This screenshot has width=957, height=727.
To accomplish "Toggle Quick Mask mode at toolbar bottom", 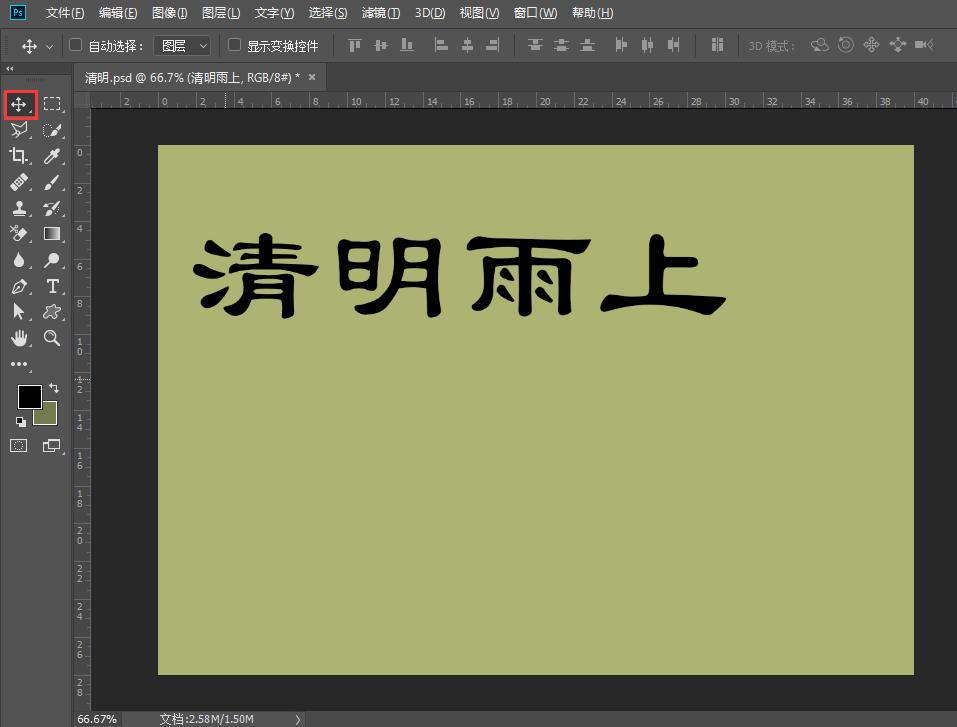I will [x=18, y=445].
